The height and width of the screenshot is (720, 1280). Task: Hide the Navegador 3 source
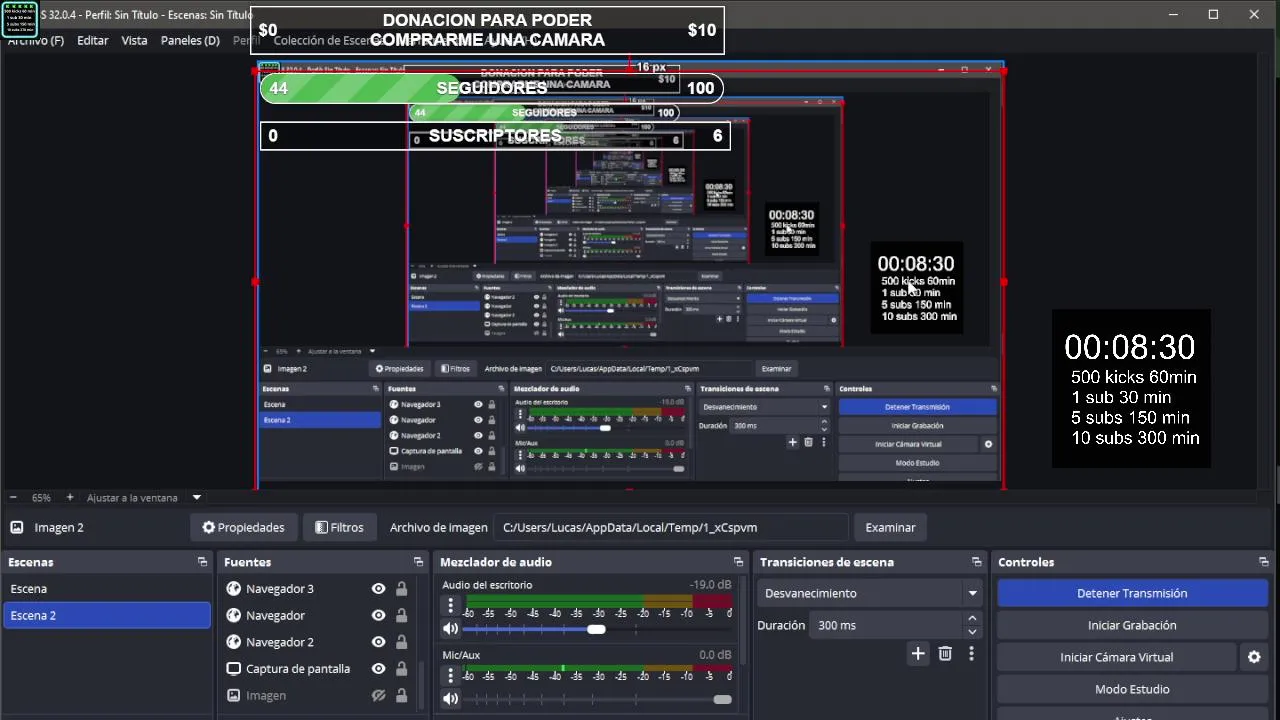[378, 589]
